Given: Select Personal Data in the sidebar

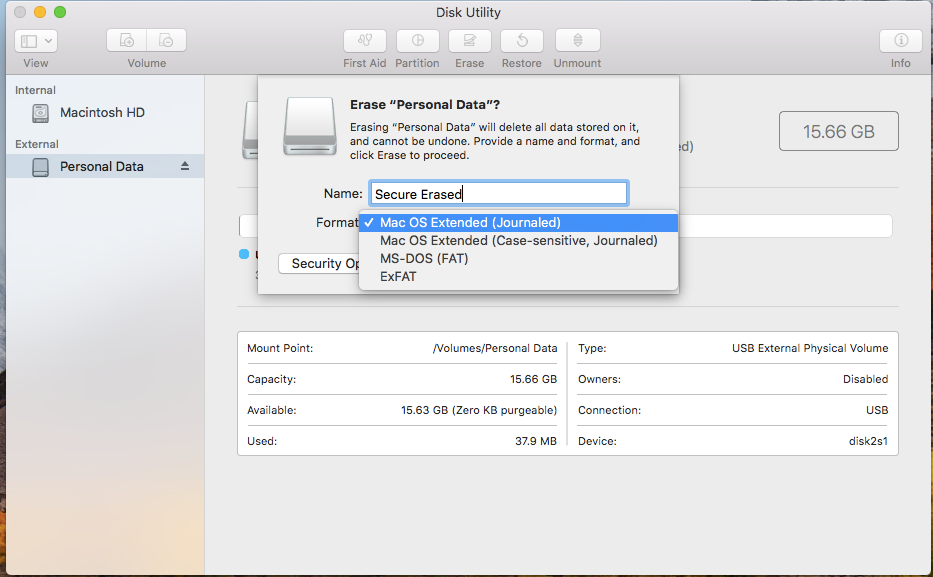Looking at the screenshot, I should pyautogui.click(x=102, y=167).
